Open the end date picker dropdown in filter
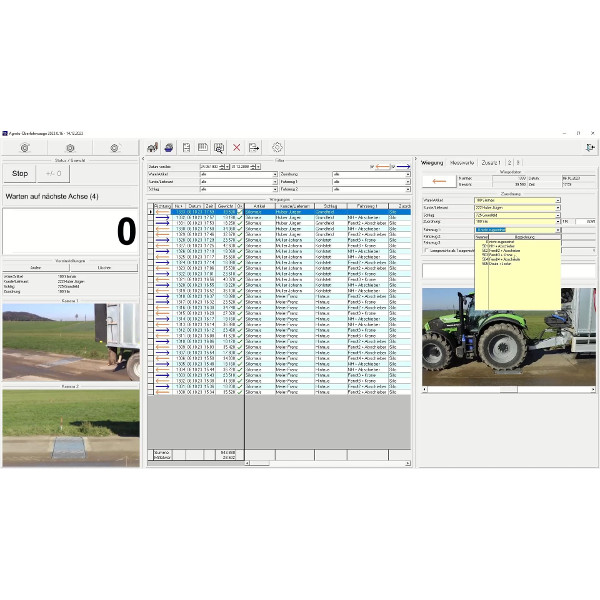Screen dimensions: 600x600 click(x=259, y=167)
